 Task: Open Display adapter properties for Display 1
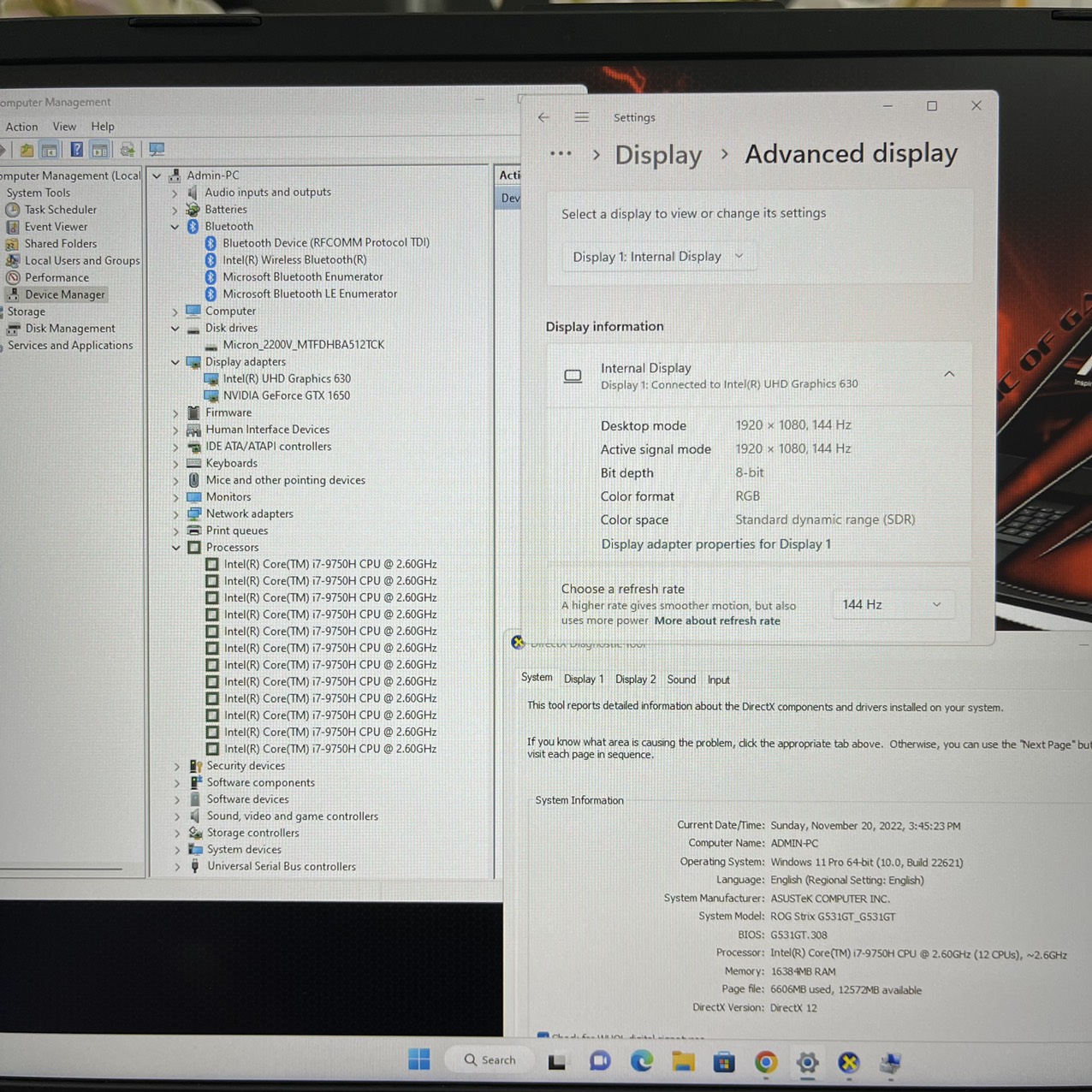click(716, 544)
